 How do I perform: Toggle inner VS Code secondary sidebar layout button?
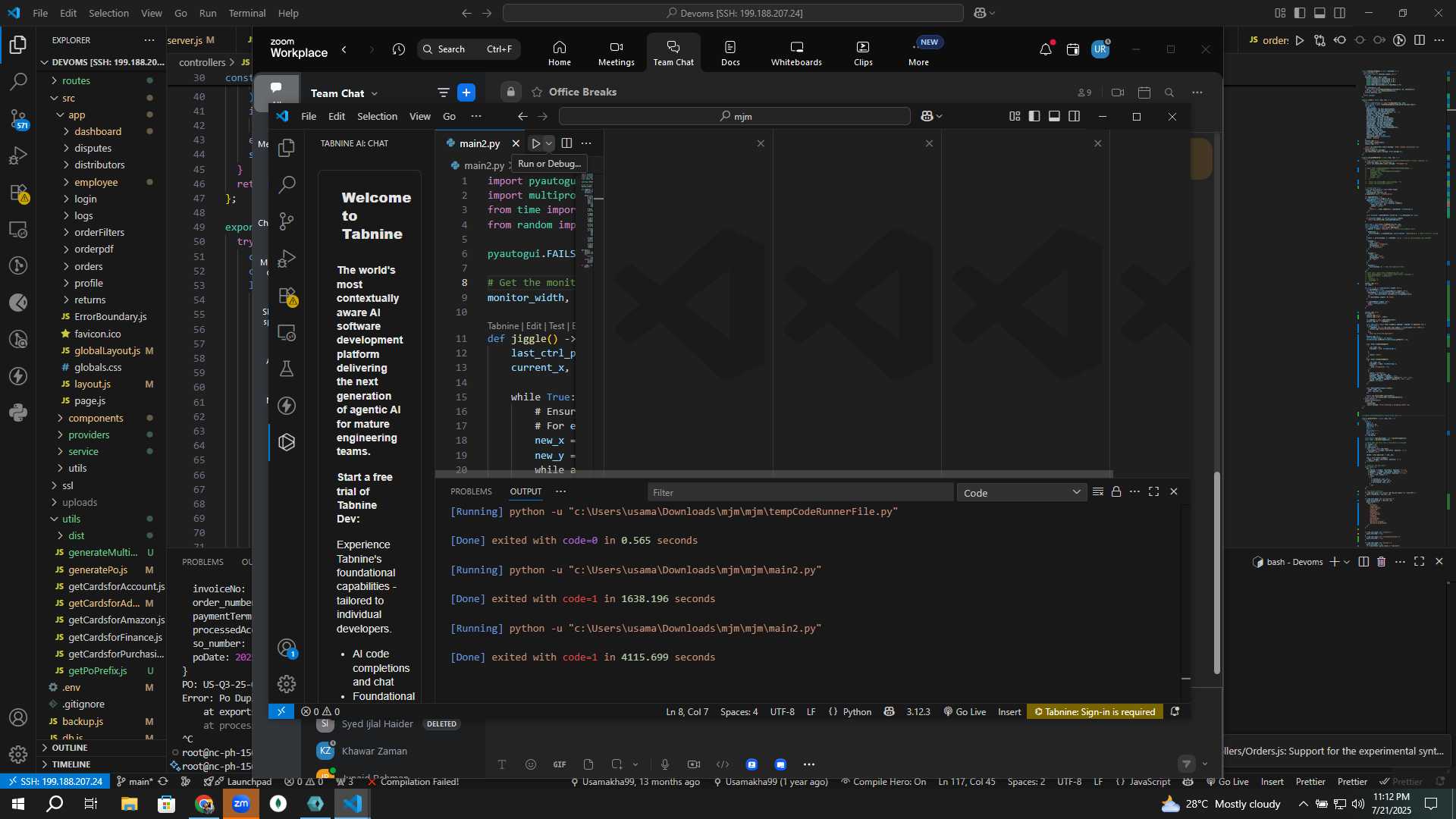pos(1074,116)
